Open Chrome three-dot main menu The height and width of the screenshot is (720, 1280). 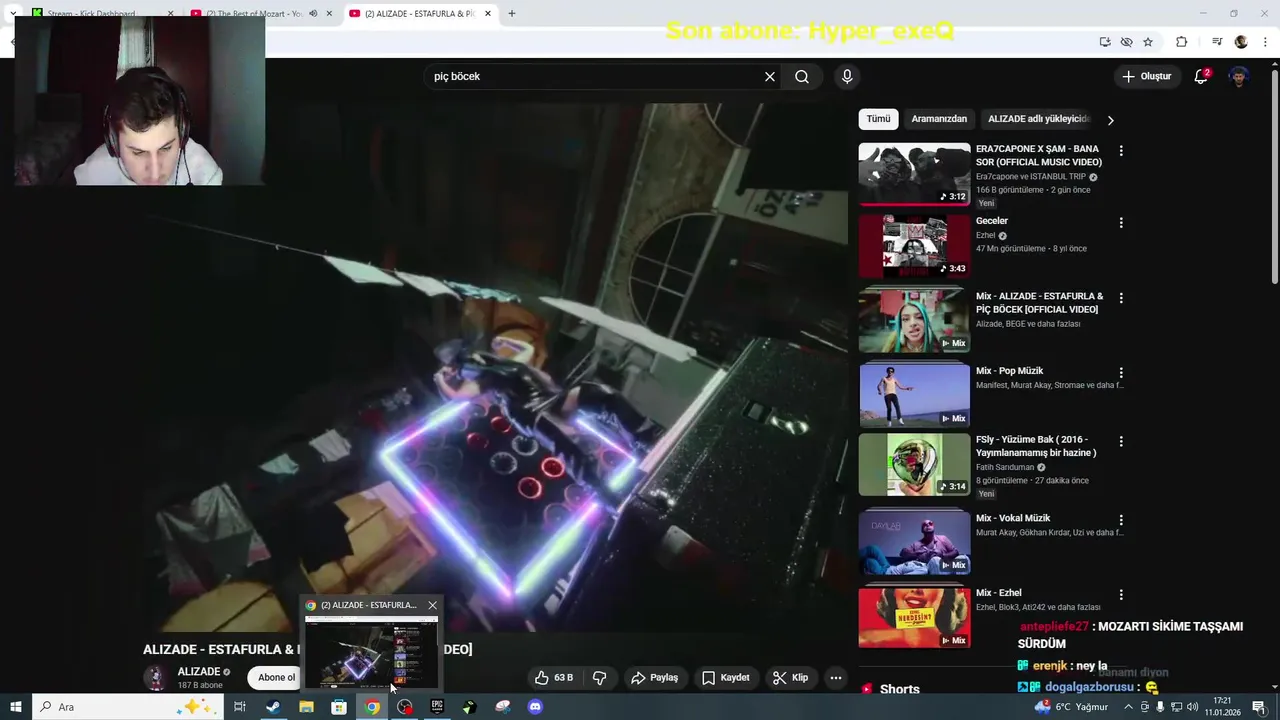point(1264,42)
